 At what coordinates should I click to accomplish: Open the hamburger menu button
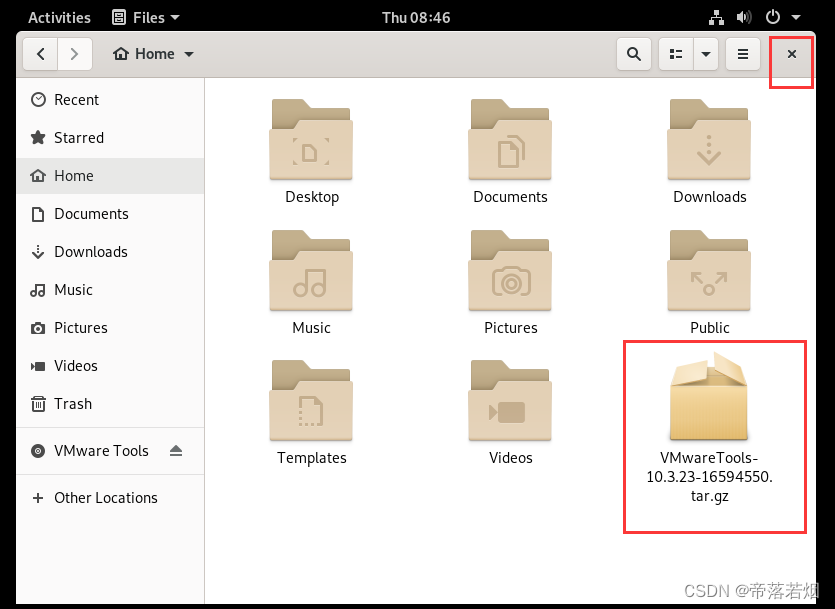[x=742, y=54]
